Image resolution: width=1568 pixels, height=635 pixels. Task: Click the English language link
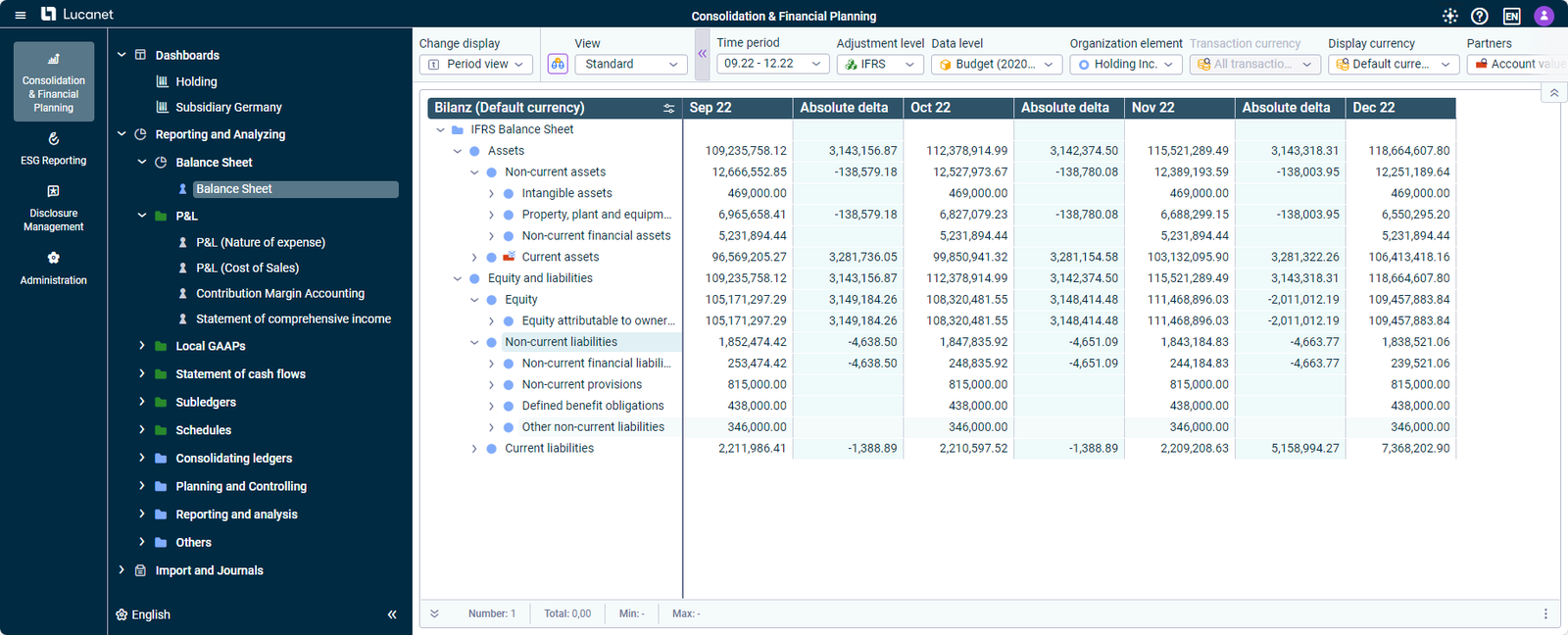[150, 614]
